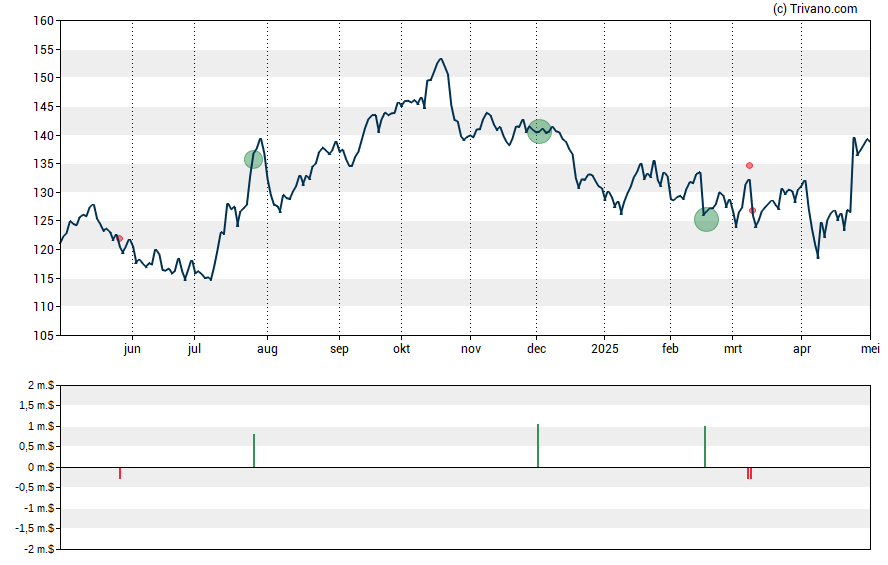Image resolution: width=888 pixels, height=565 pixels.
Task: Click the red volume bar in late May
Action: point(120,473)
